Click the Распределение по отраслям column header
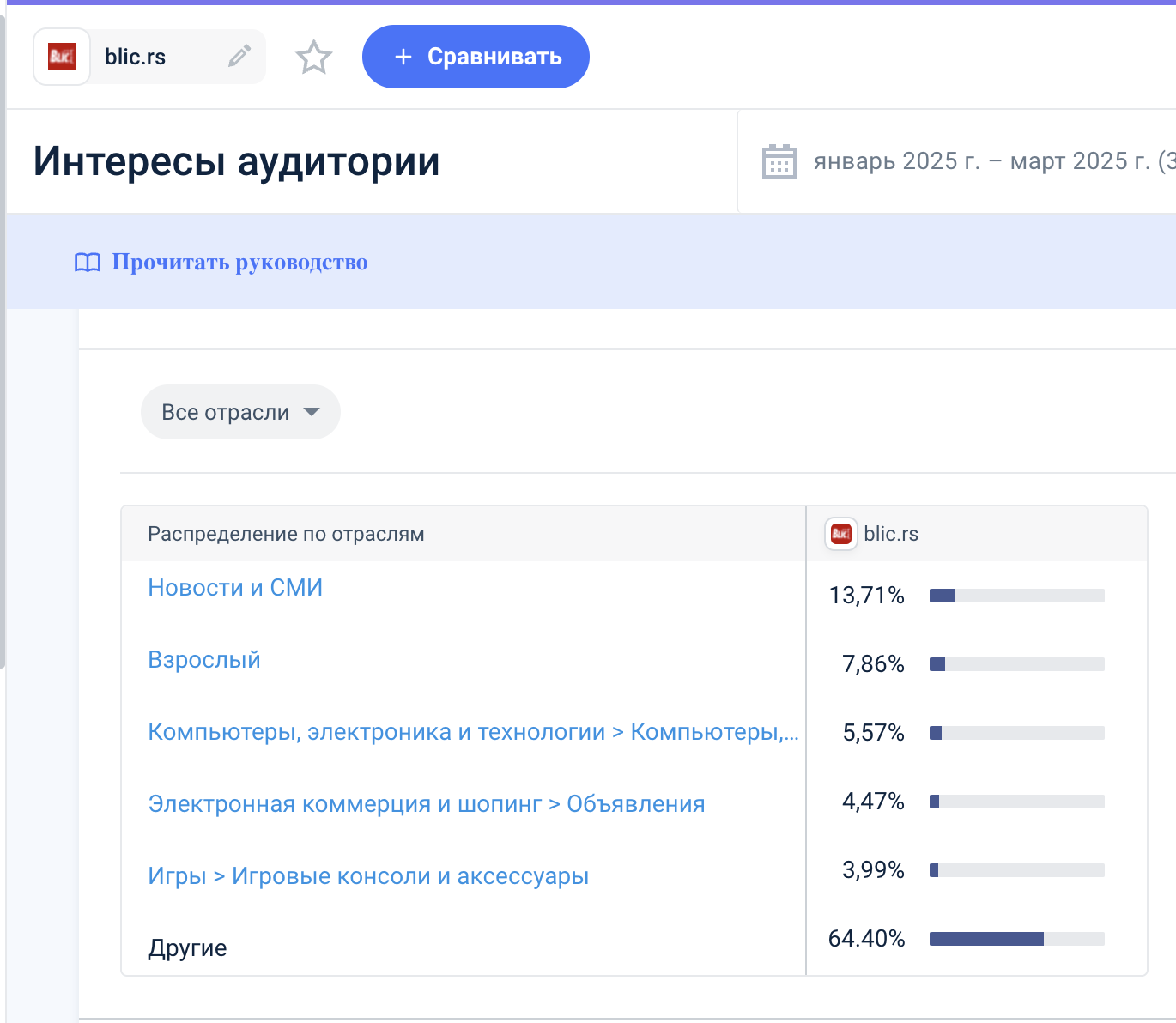This screenshot has width=1176, height=1023. [x=286, y=534]
